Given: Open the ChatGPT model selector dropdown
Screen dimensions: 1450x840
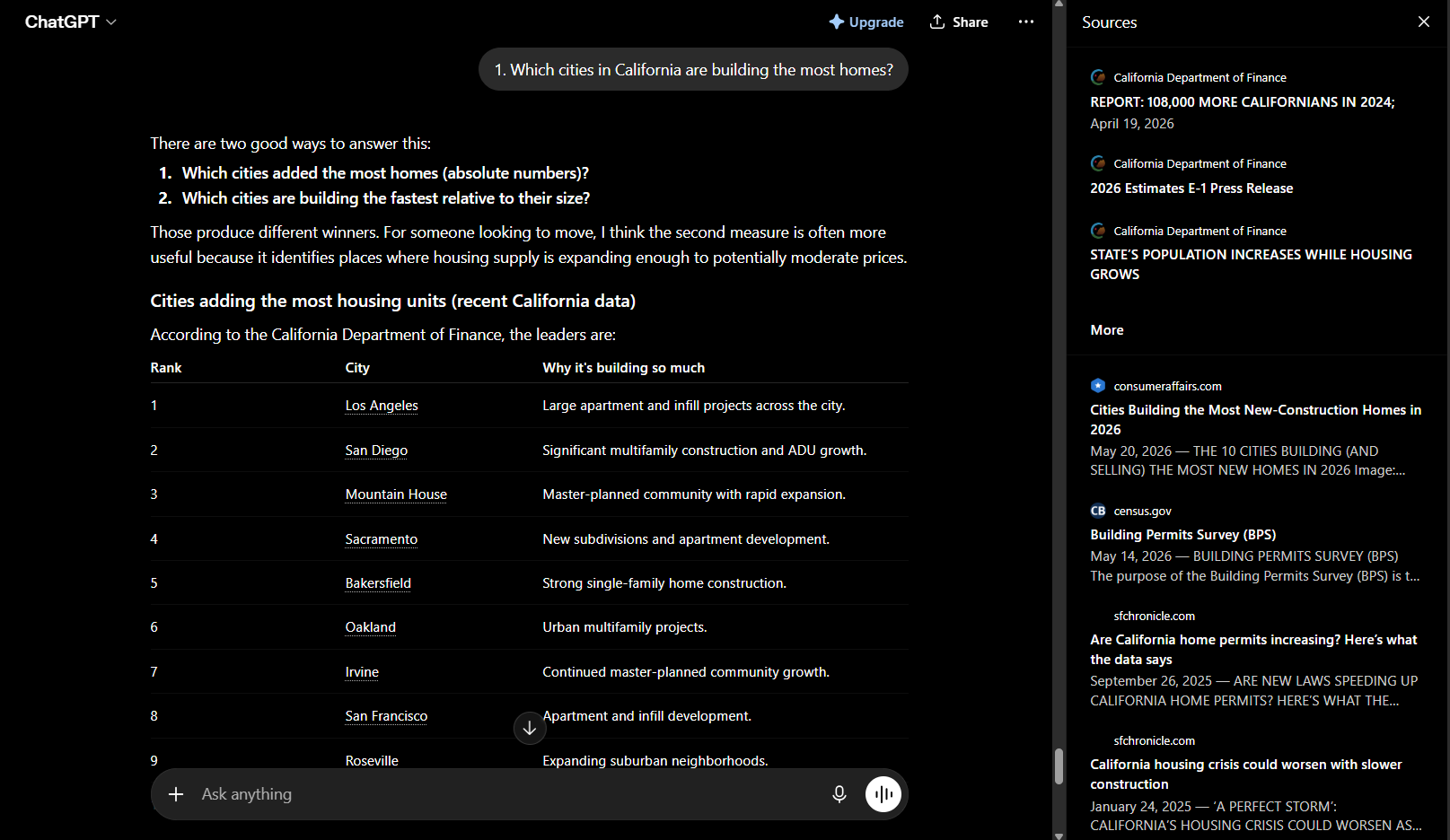Looking at the screenshot, I should (71, 22).
